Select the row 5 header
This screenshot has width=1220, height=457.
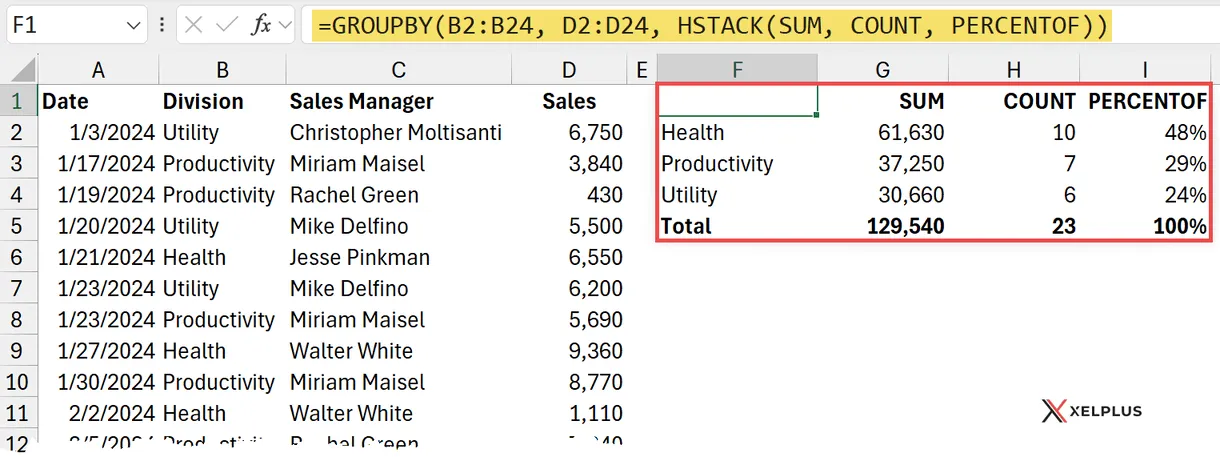(x=17, y=226)
